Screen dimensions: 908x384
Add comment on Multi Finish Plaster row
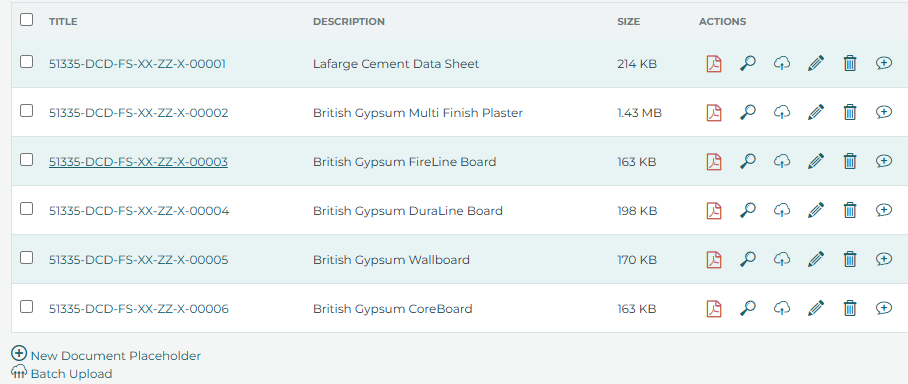[884, 112]
